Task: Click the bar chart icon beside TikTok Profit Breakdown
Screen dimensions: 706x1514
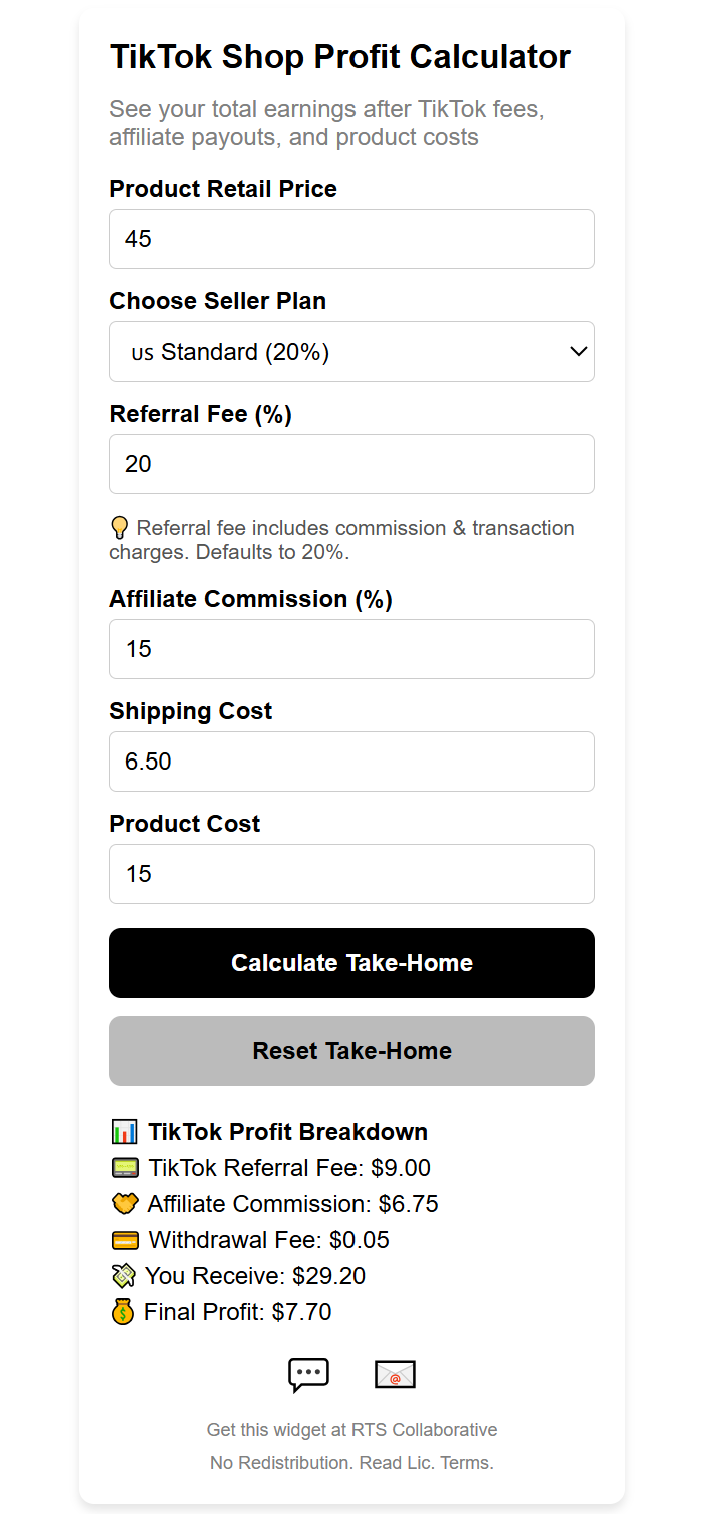Action: pos(122,1131)
